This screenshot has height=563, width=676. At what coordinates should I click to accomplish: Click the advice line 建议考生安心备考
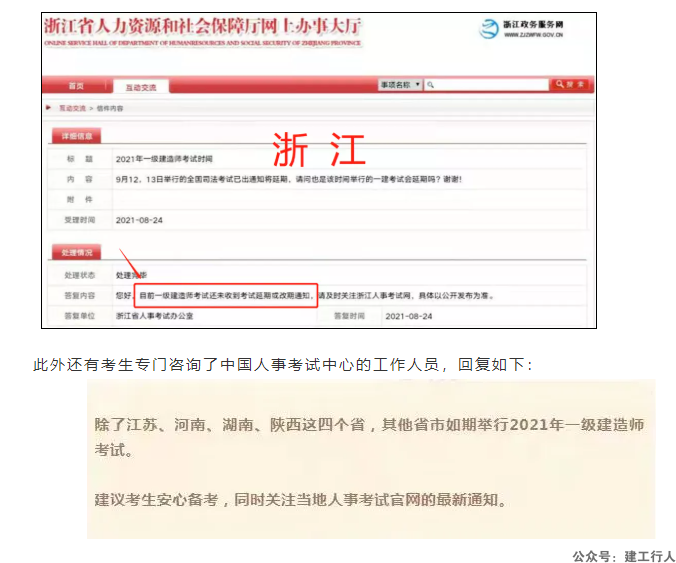(300, 500)
